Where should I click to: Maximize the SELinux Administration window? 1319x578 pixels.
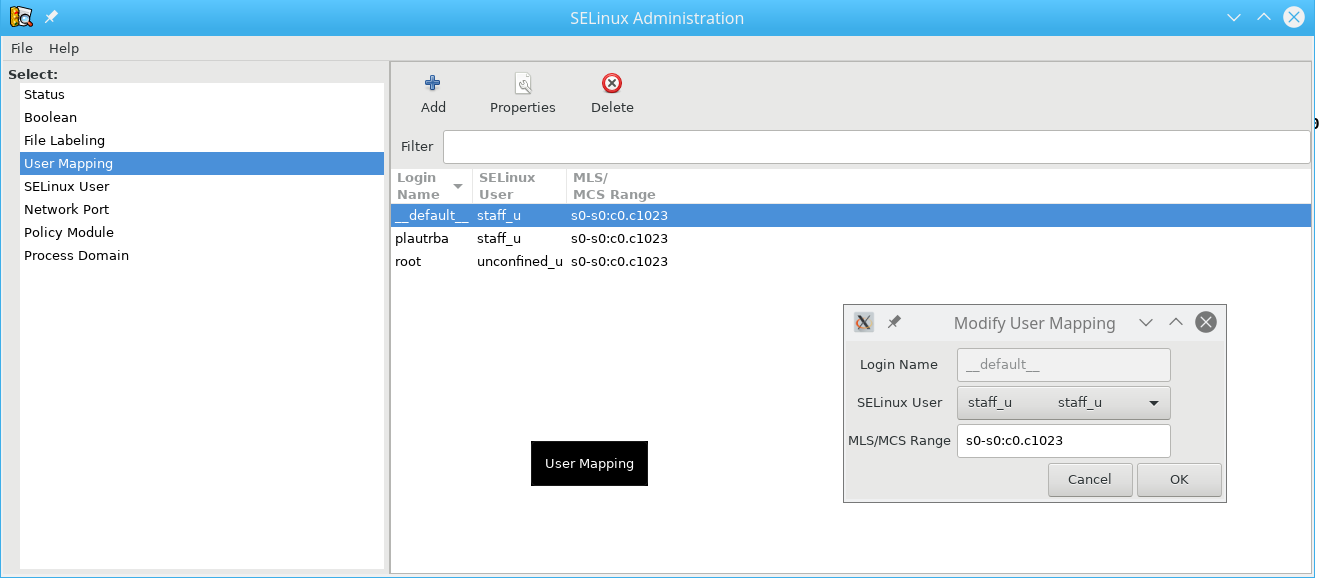point(1264,17)
